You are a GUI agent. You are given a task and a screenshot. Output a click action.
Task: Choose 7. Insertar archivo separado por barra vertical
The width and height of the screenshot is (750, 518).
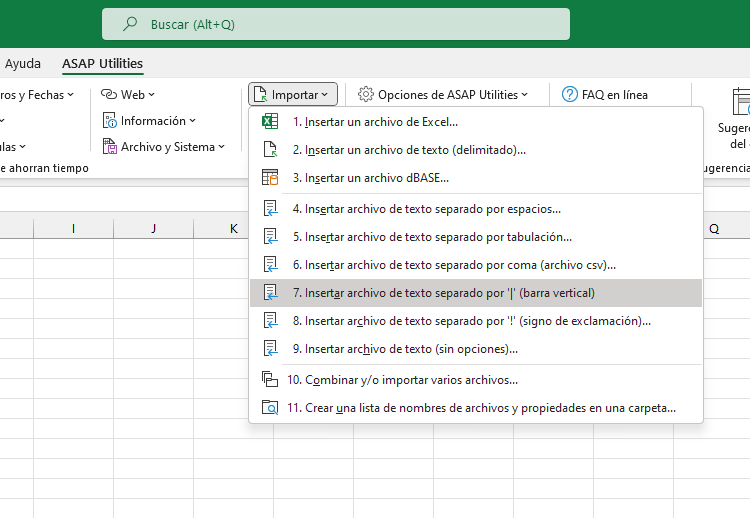(476, 293)
